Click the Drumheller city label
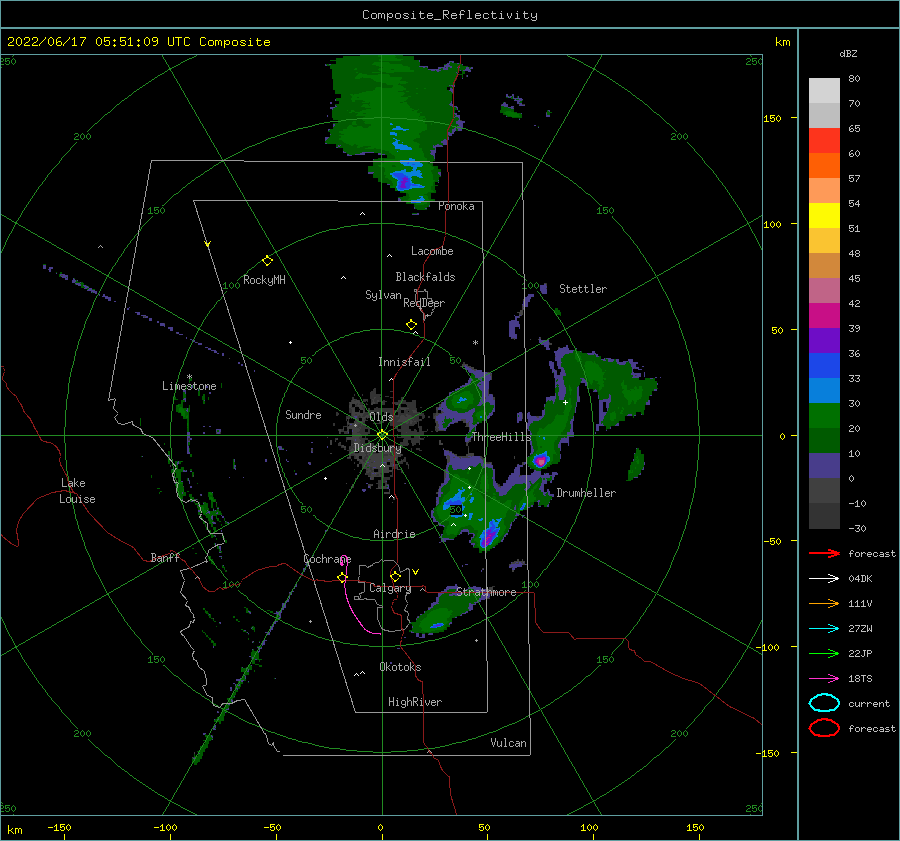The image size is (900, 841). pos(586,493)
